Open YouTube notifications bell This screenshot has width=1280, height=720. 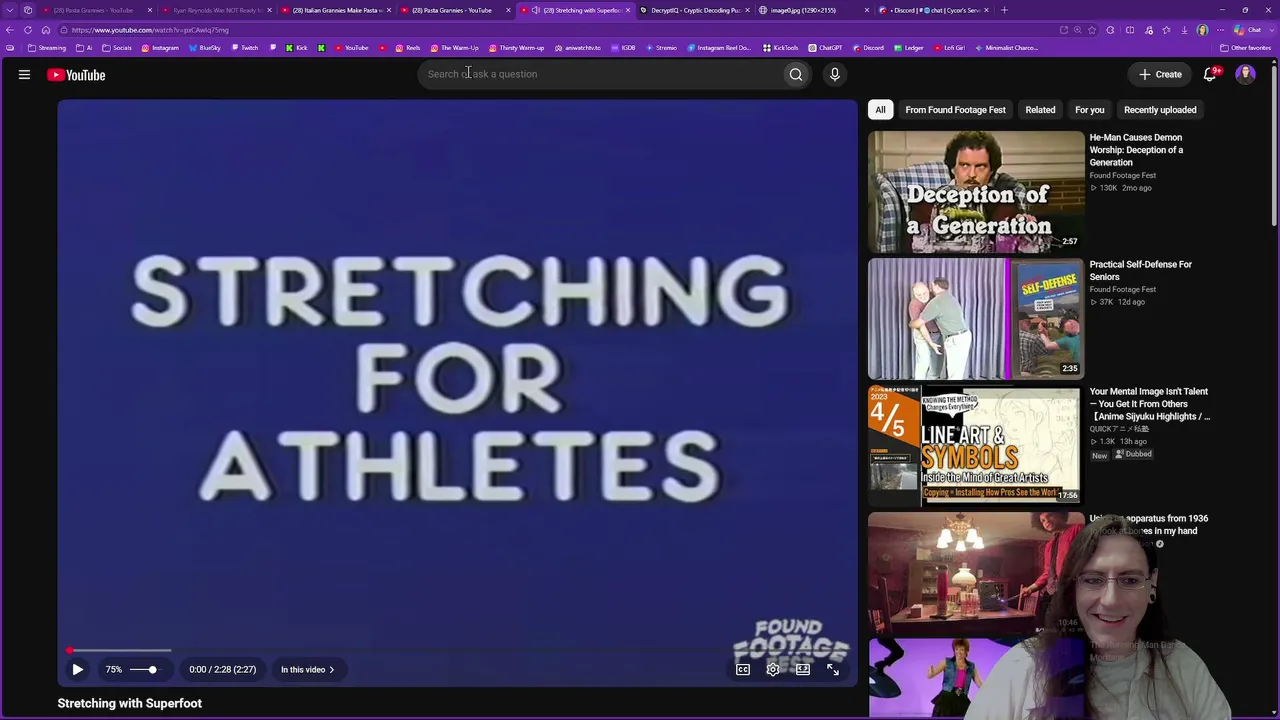coord(1210,74)
